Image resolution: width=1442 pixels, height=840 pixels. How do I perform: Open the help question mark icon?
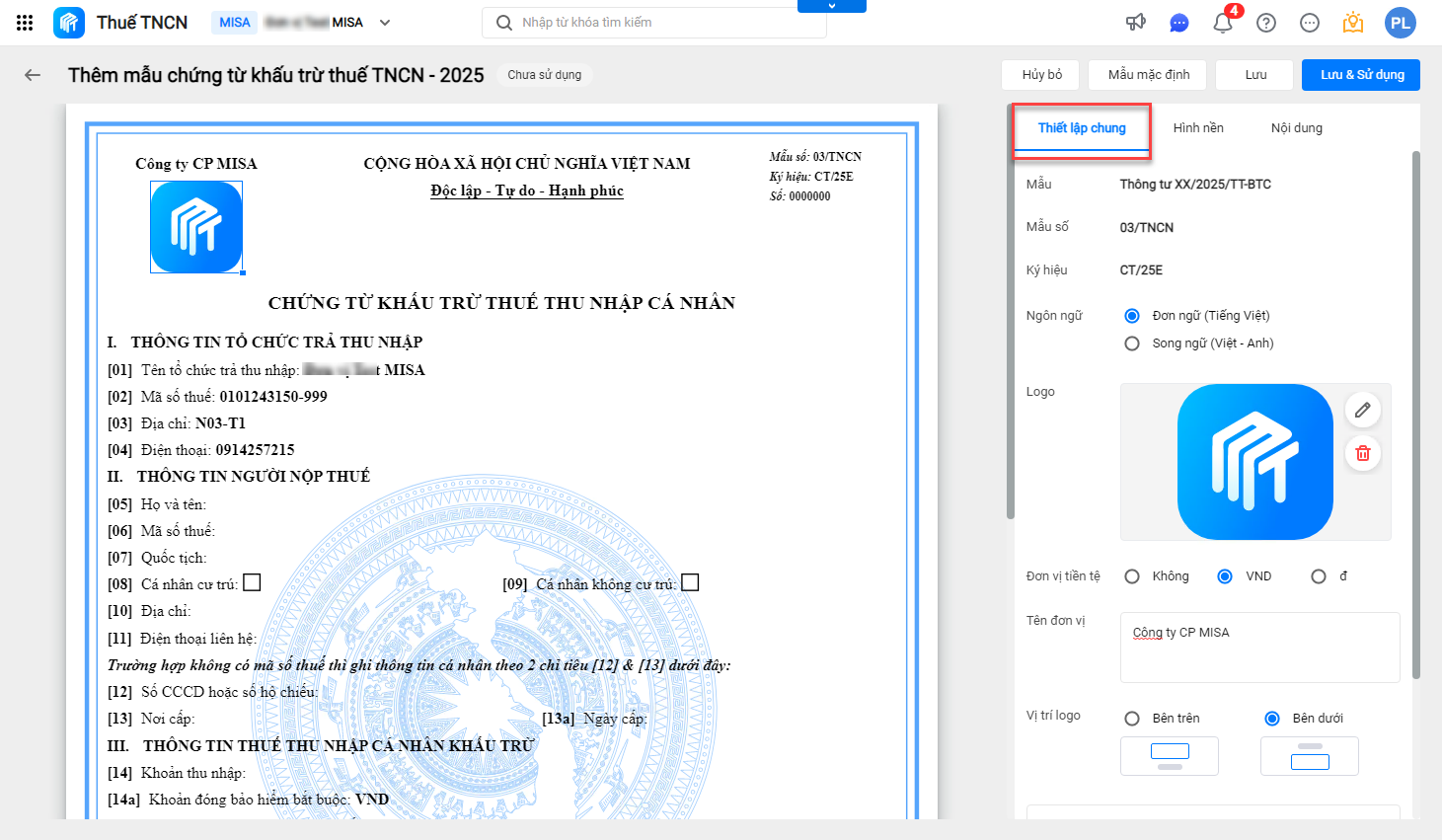1266,23
